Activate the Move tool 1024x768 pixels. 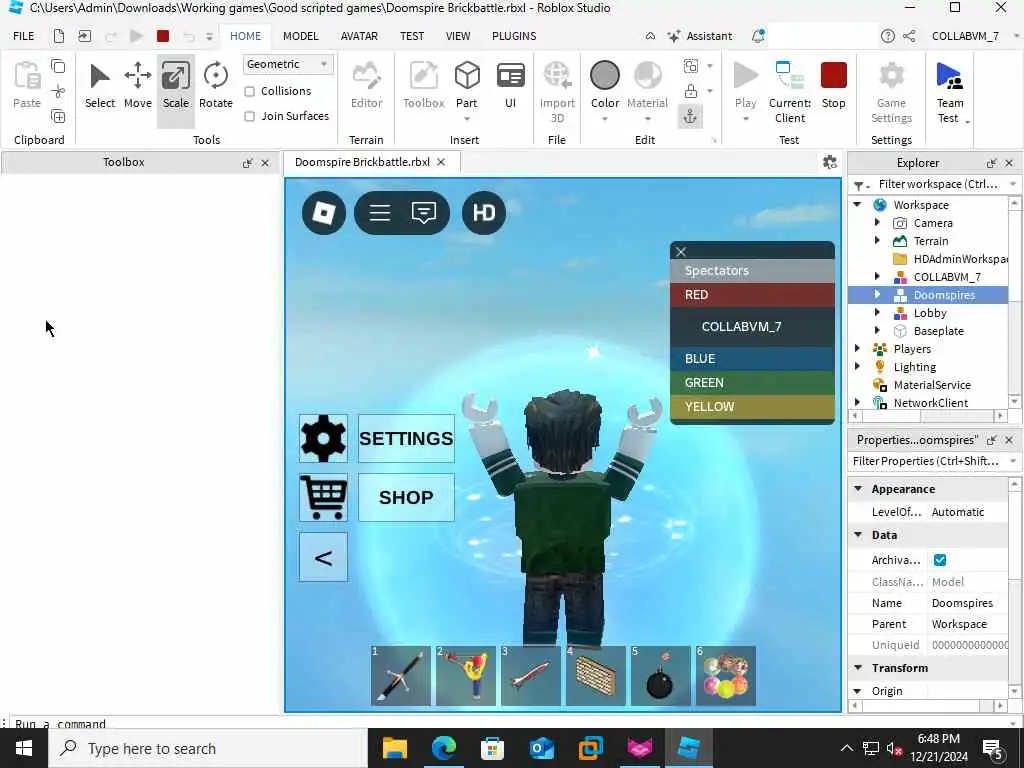coord(138,85)
